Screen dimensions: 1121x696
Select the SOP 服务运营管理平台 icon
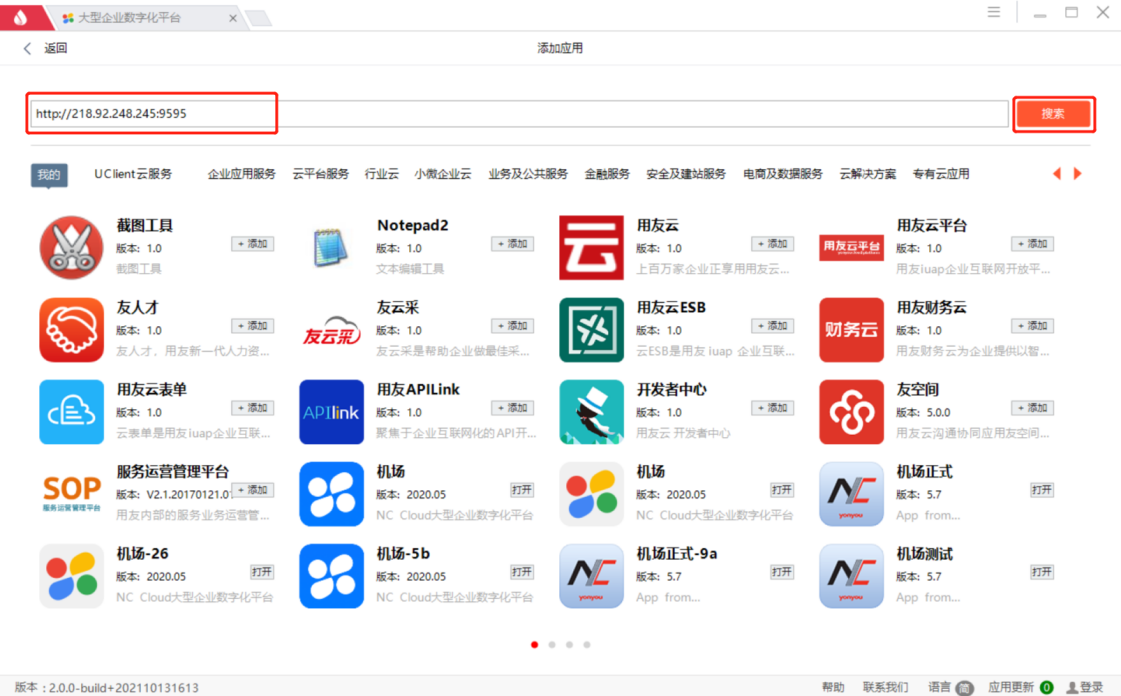click(x=71, y=493)
